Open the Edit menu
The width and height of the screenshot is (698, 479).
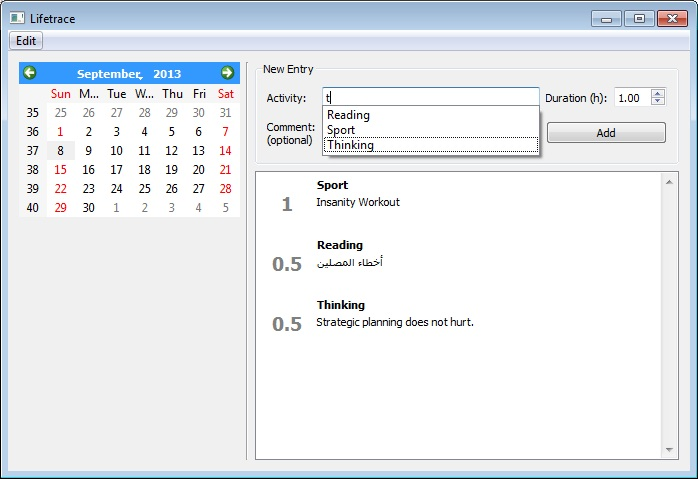coord(26,41)
